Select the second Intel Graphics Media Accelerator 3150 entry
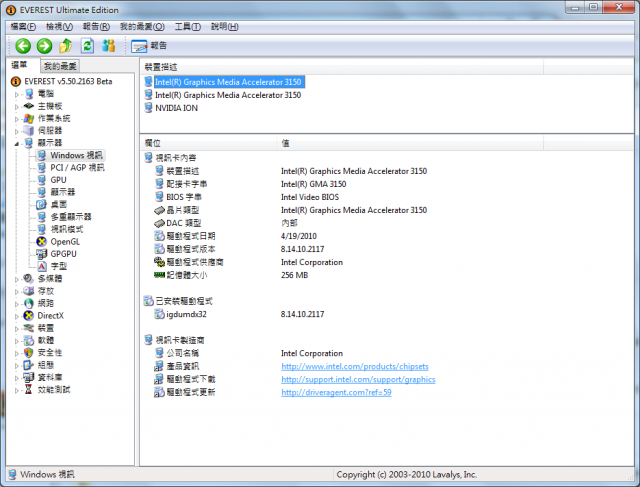The height and width of the screenshot is (487, 640). (228, 95)
